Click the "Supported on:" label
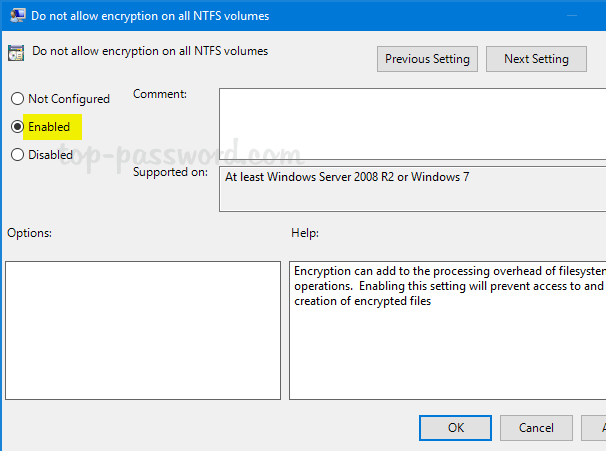This screenshot has width=606, height=451. click(x=170, y=172)
